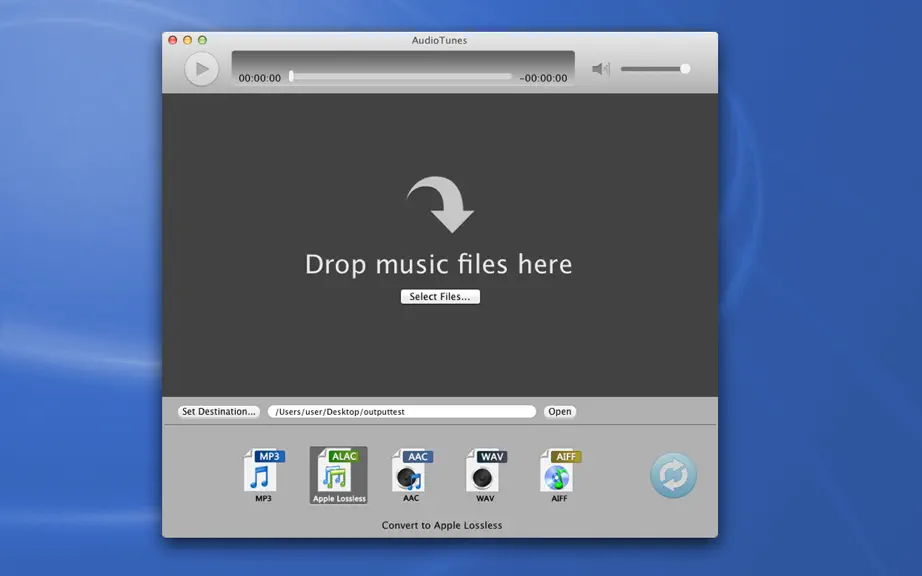The width and height of the screenshot is (922, 576).
Task: Click the remaining time -00:00:00 display
Action: point(543,78)
